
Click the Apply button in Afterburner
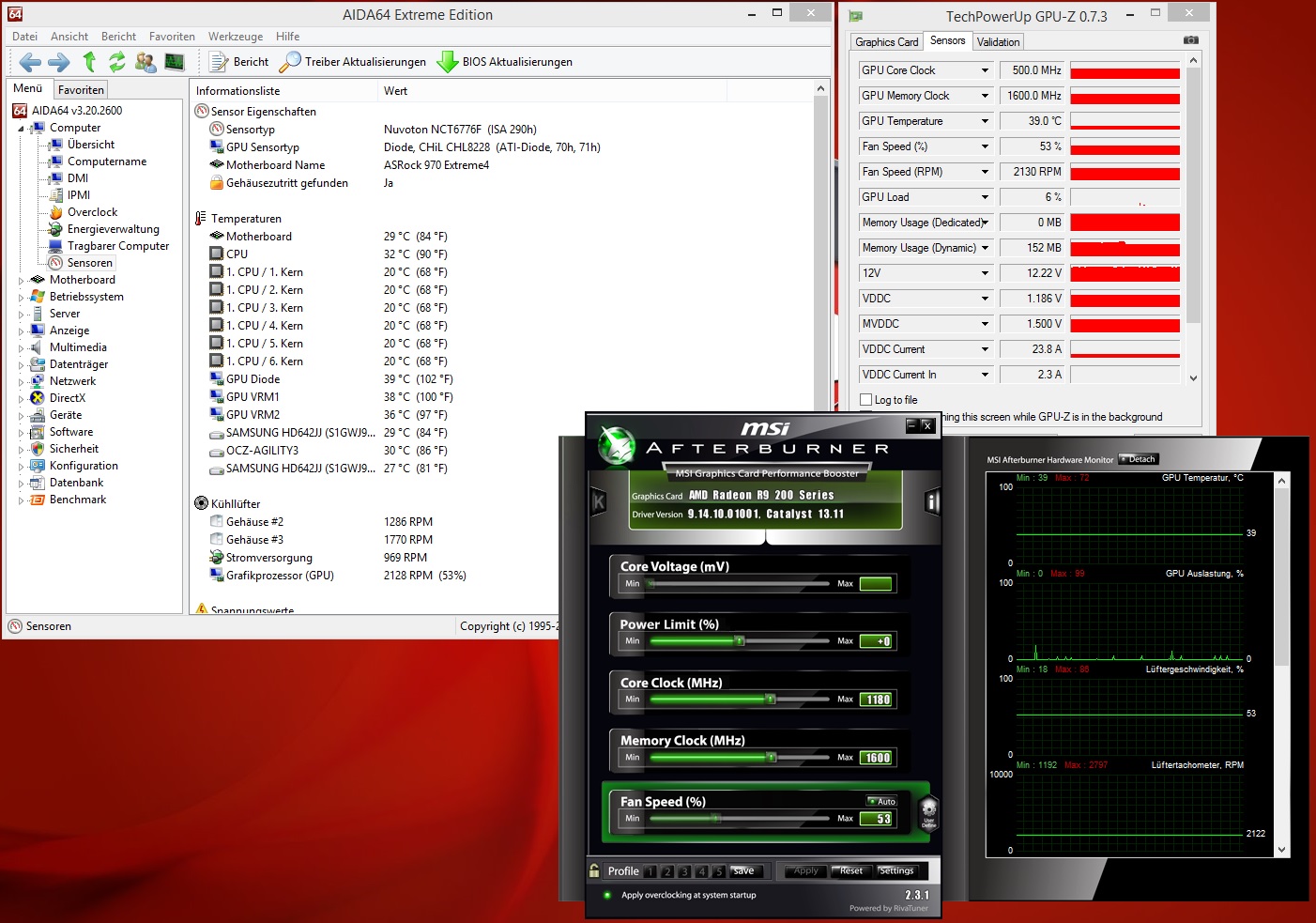pos(806,871)
